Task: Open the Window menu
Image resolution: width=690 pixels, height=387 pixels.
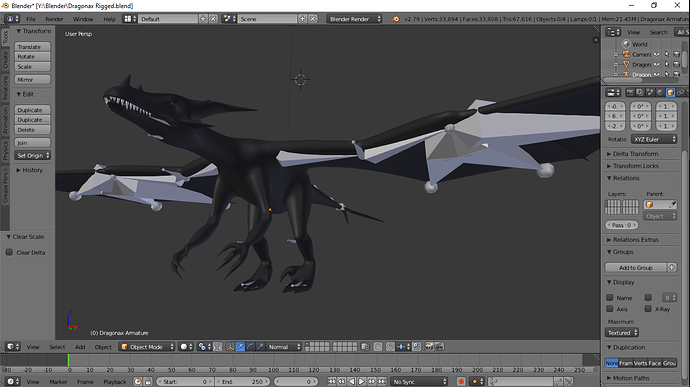Action: [x=83, y=19]
